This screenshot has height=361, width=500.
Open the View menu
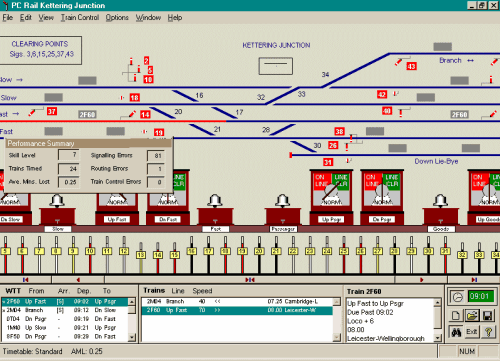[x=46, y=18]
